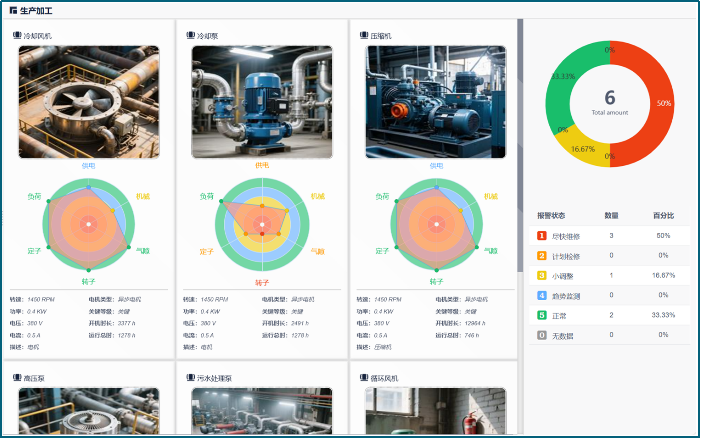Click the green level 5 badge for 正常

[x=542, y=315]
